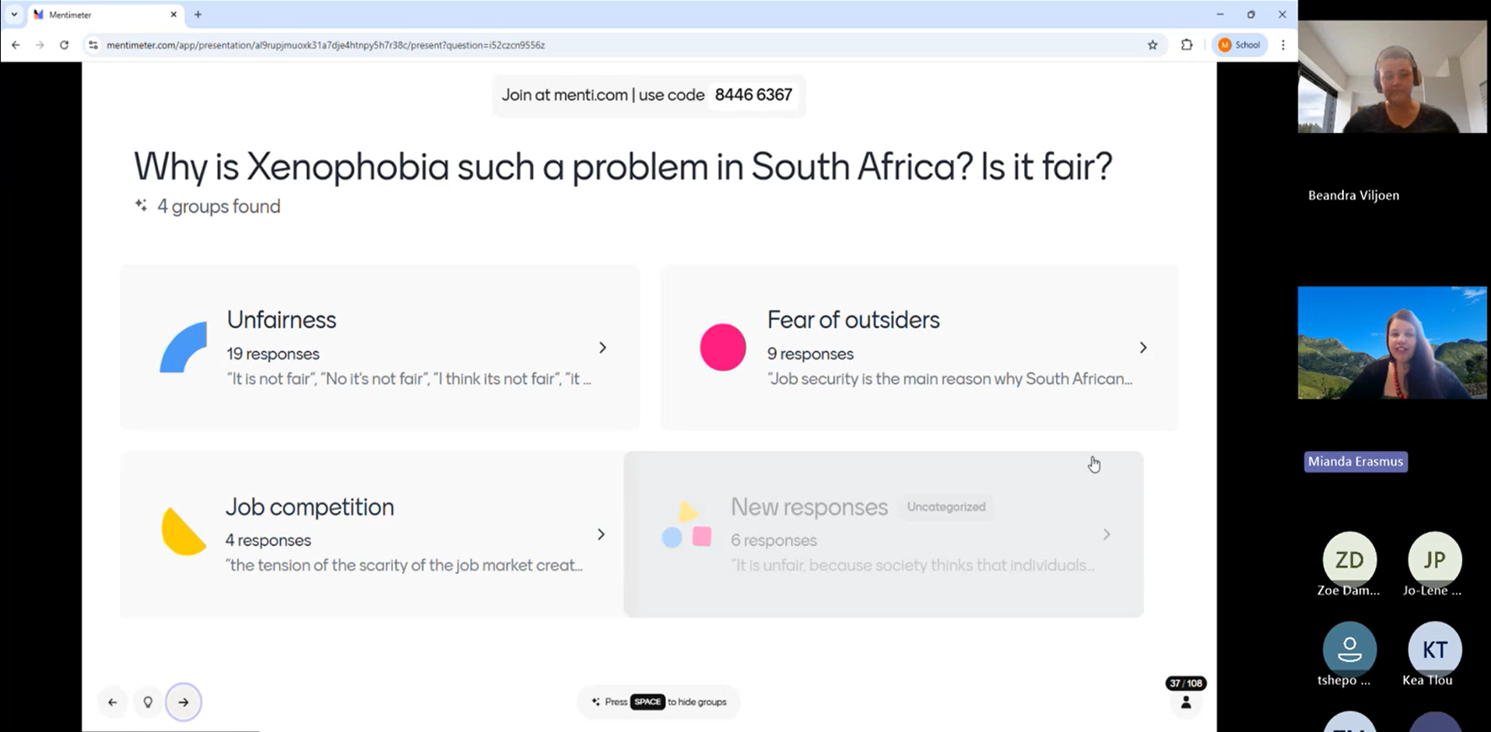The width and height of the screenshot is (1491, 732).
Task: Select the Mentimeter browser tab
Action: [x=100, y=15]
